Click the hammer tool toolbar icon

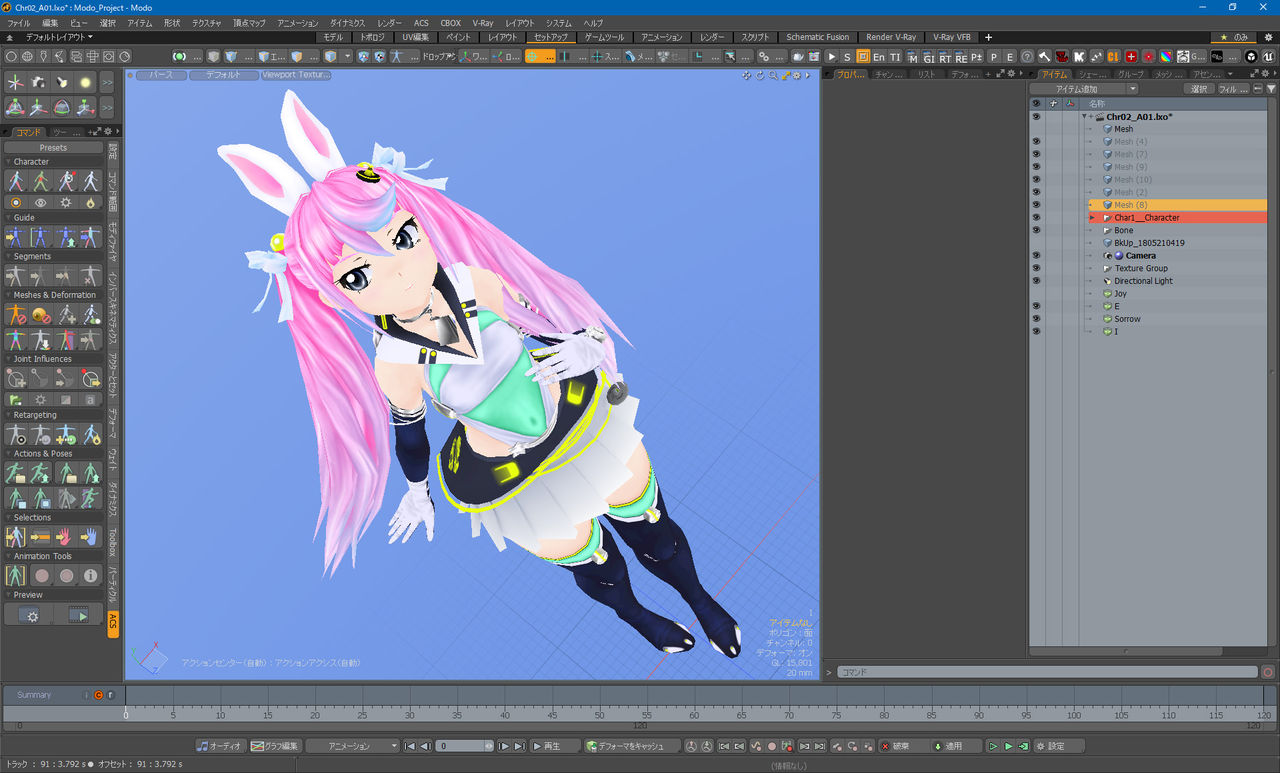[x=1045, y=56]
